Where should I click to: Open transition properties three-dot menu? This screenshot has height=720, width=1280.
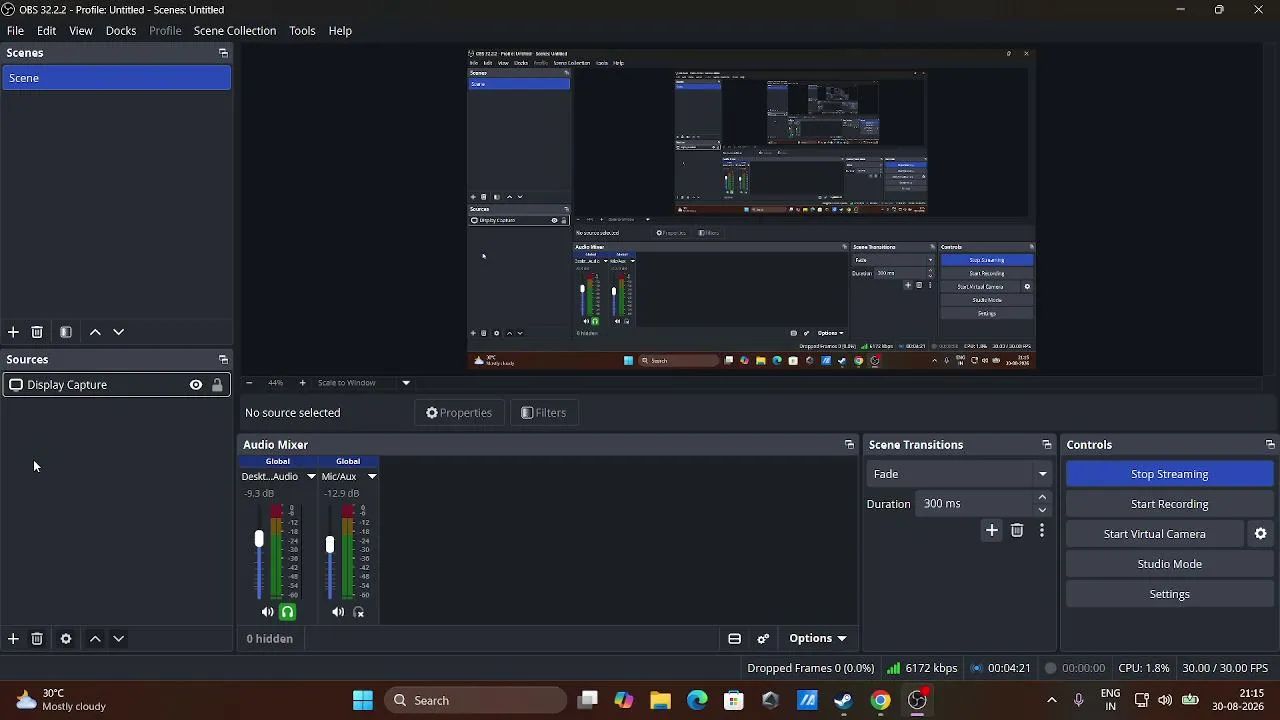coord(1042,531)
